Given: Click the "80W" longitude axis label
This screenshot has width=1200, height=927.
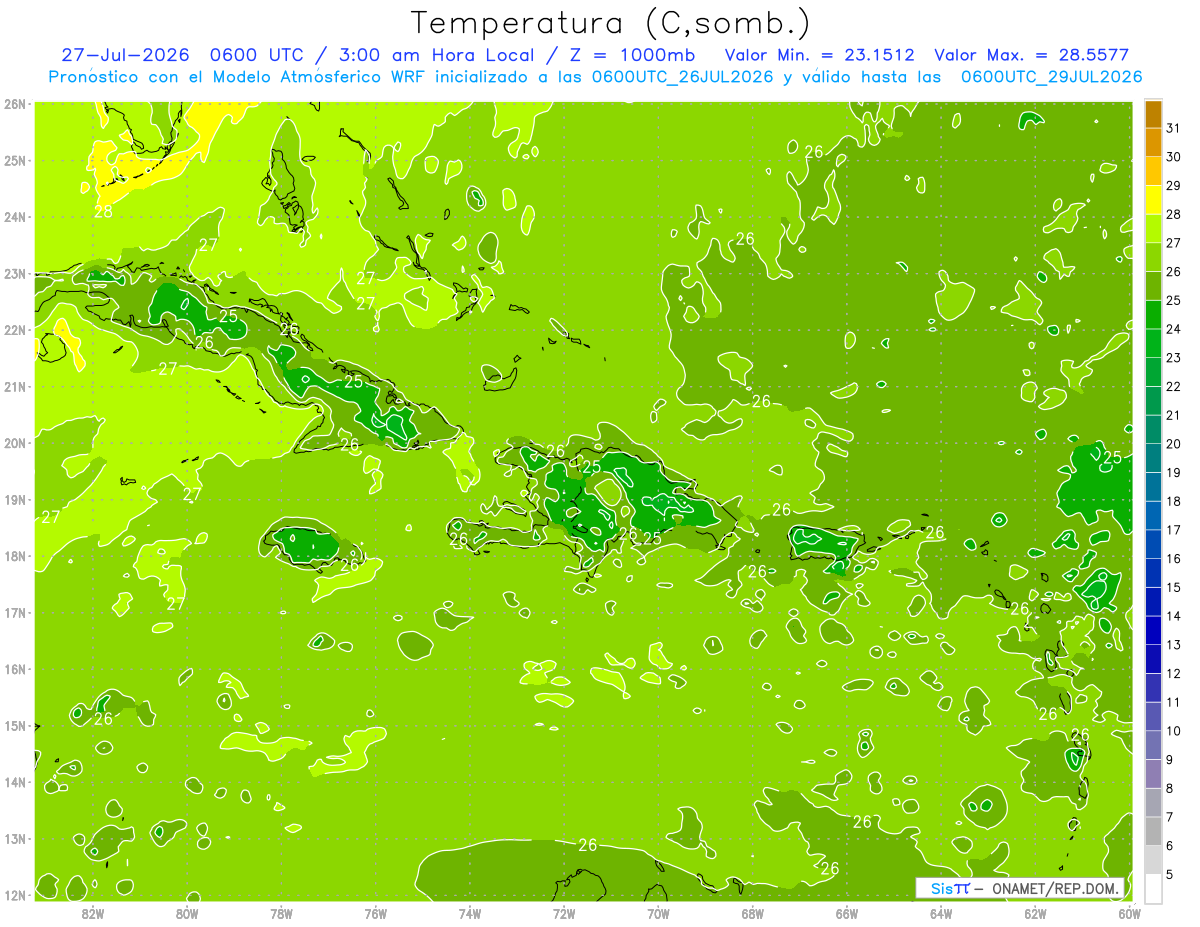Looking at the screenshot, I should pos(187,913).
